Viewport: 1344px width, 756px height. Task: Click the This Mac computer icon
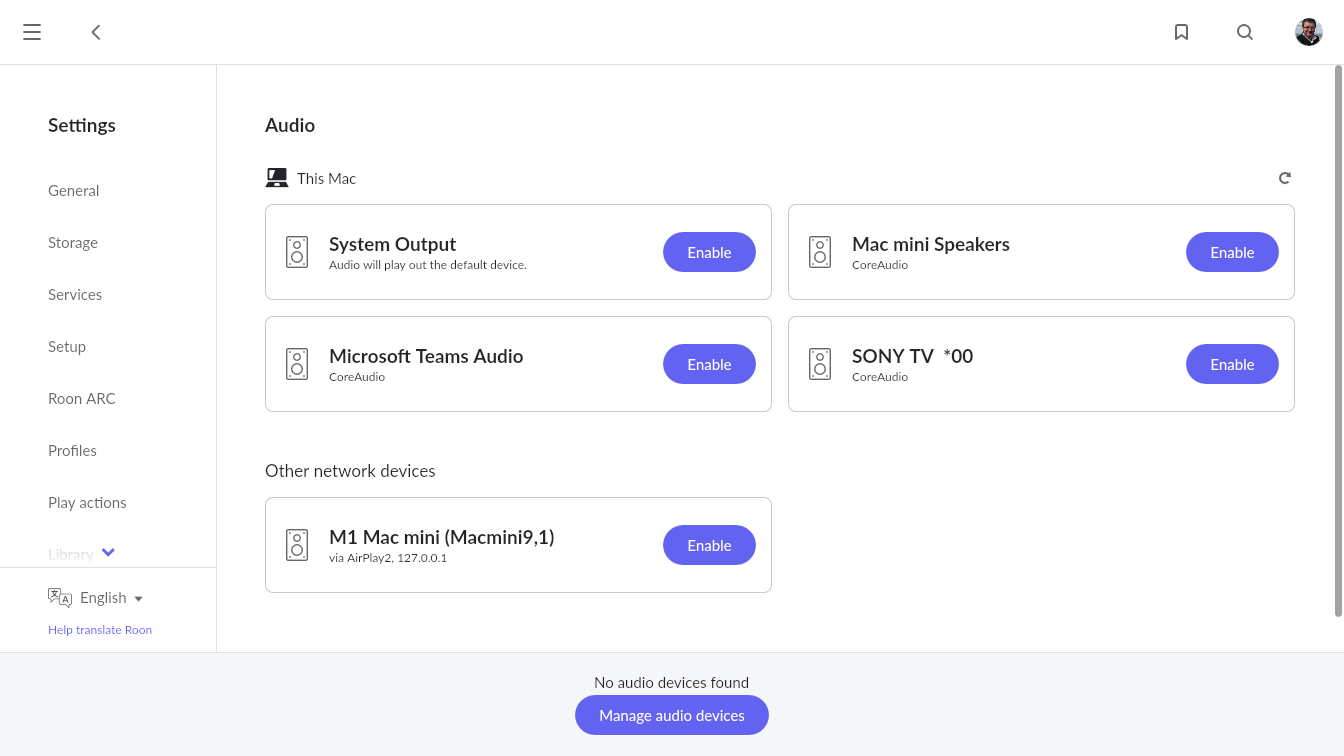coord(277,178)
